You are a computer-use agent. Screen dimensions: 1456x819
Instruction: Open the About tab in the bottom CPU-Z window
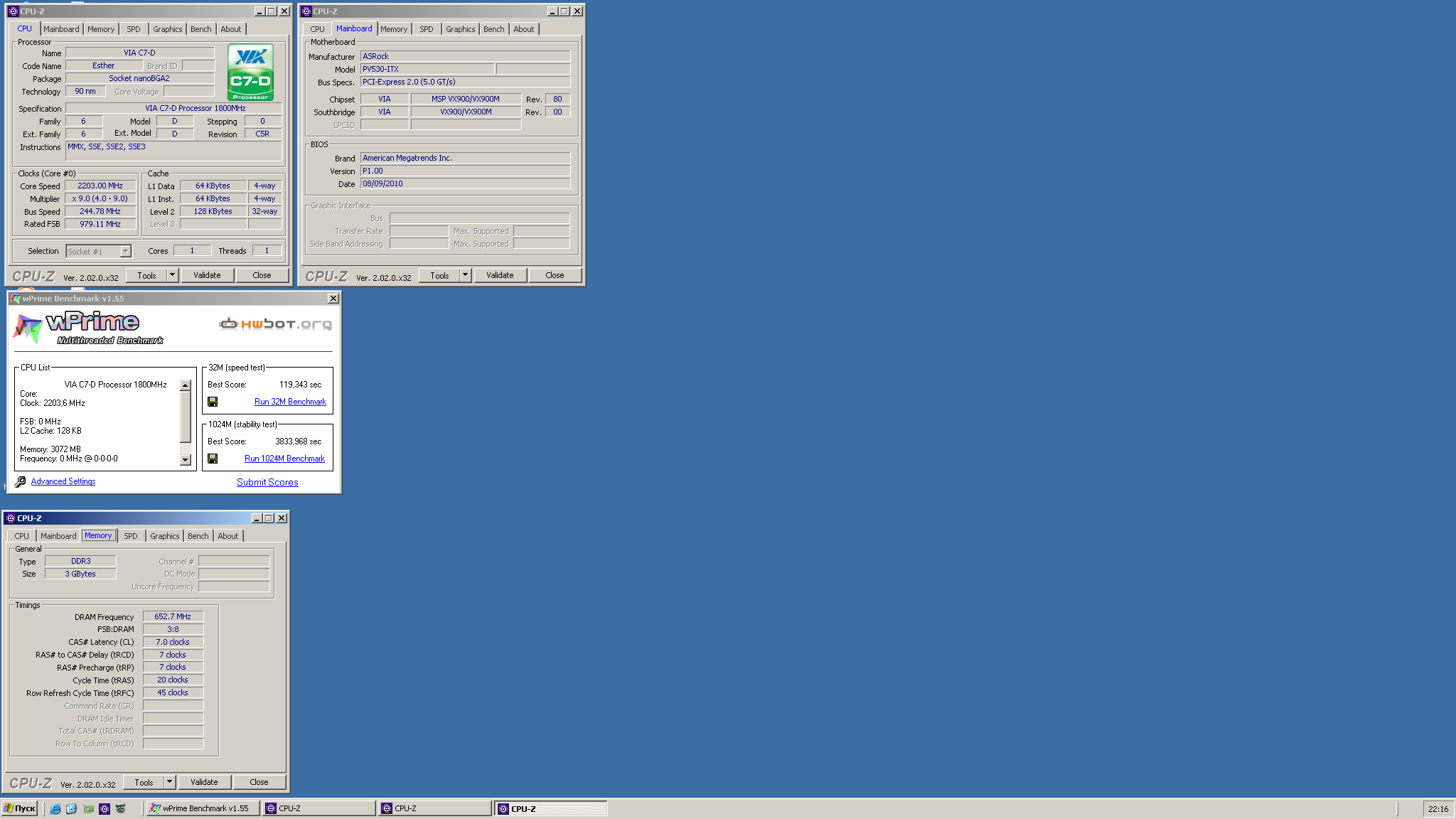point(228,536)
